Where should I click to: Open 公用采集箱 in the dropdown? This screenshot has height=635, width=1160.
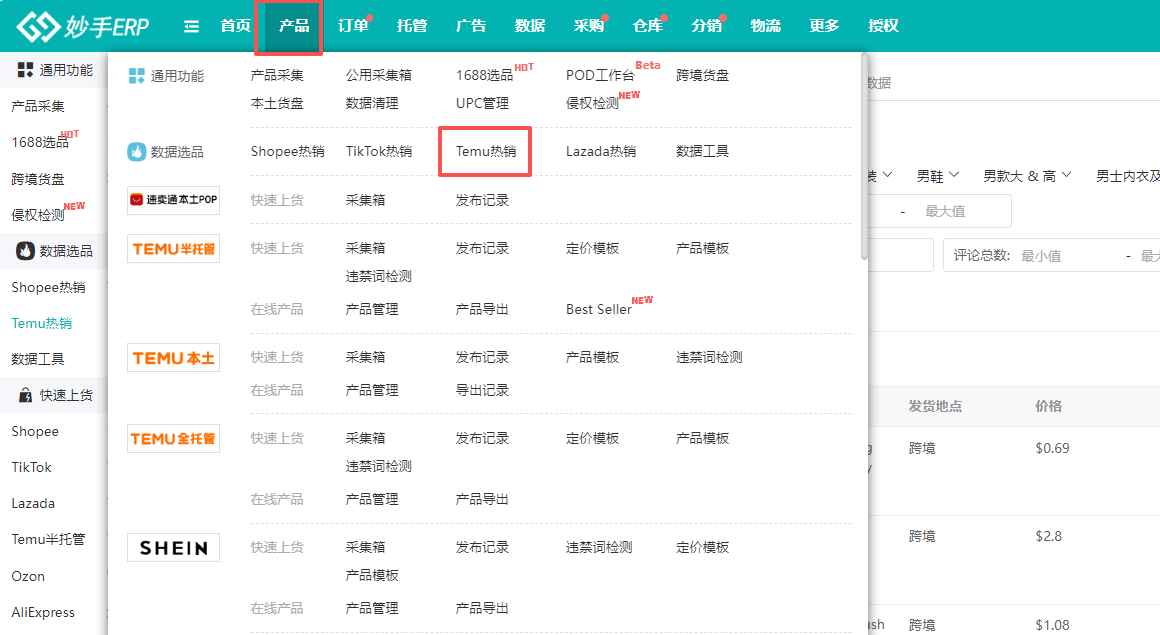tap(379, 75)
